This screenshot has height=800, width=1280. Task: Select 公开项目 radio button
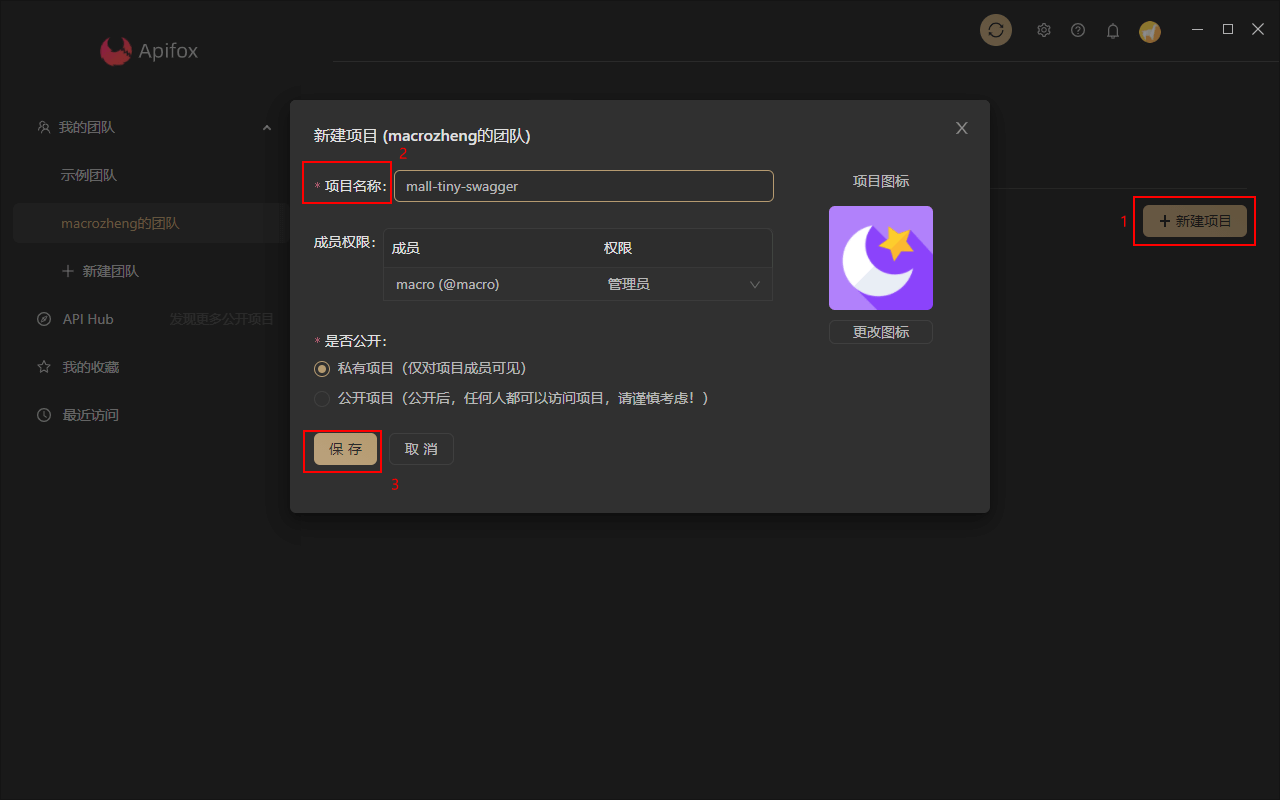[322, 398]
